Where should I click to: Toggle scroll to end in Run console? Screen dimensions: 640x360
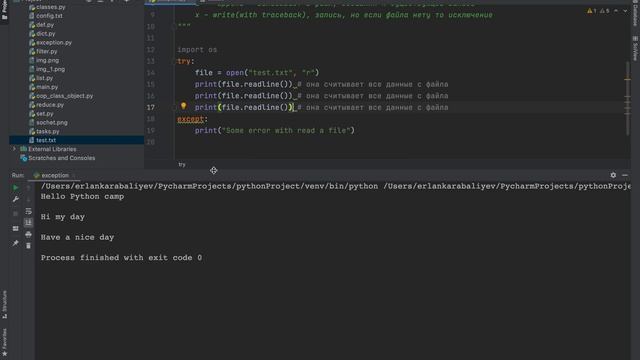28,222
